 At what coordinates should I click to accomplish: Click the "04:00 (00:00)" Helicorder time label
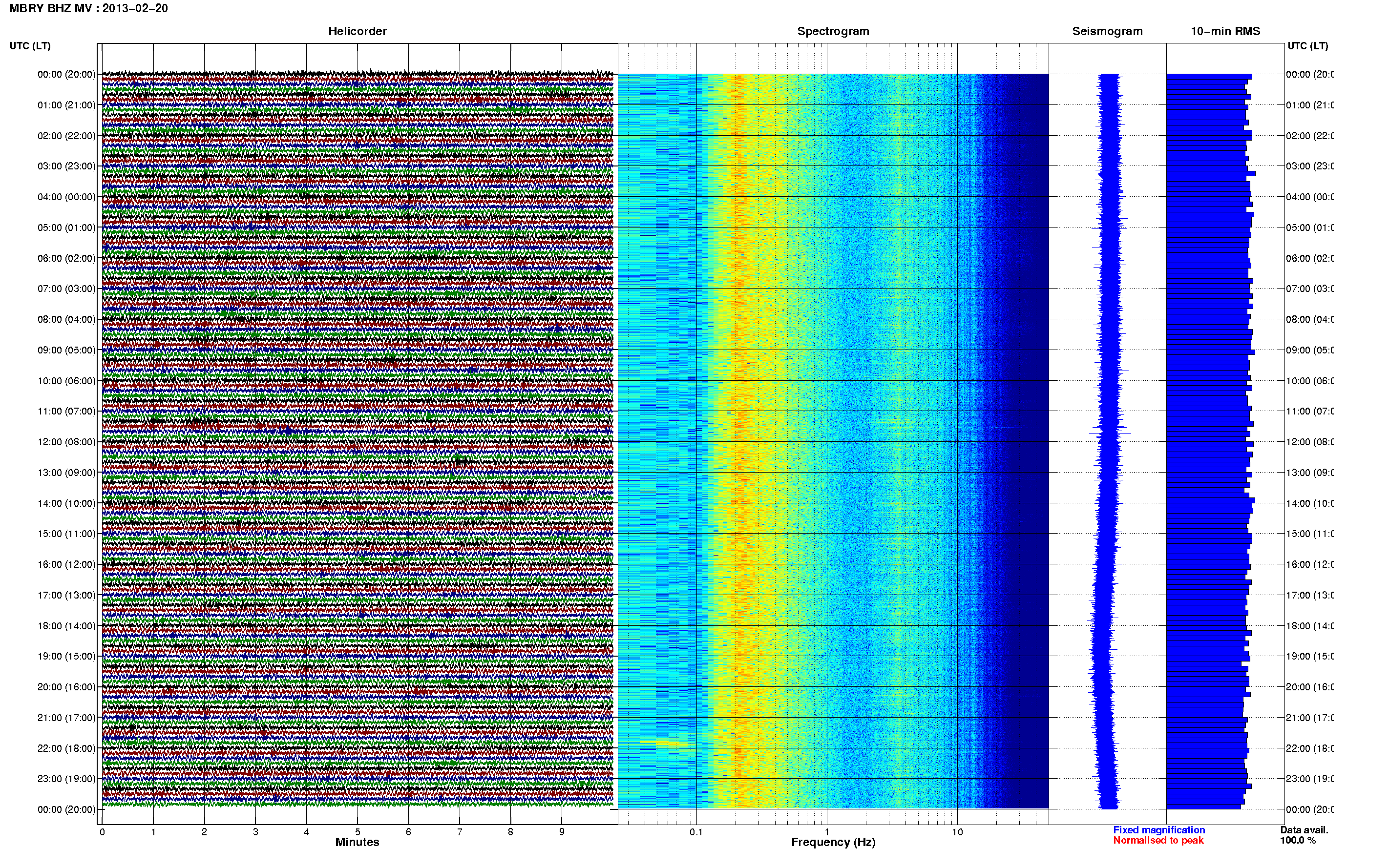66,197
